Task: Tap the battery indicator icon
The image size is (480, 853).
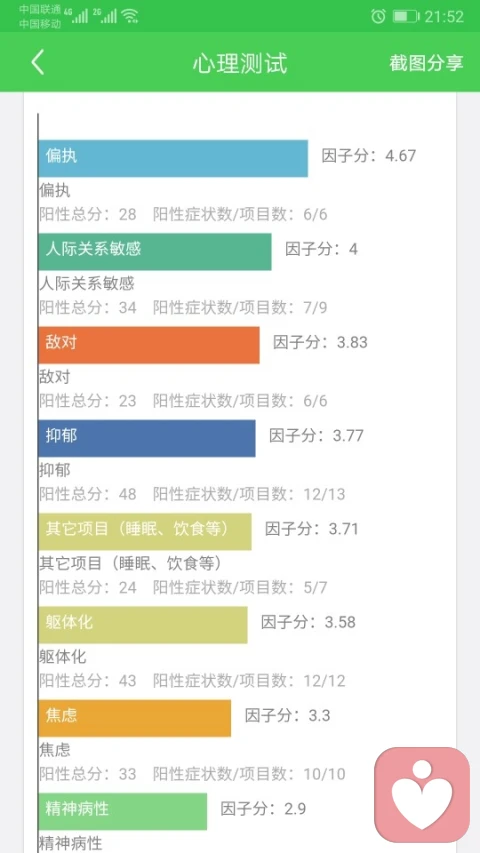Action: (x=405, y=16)
